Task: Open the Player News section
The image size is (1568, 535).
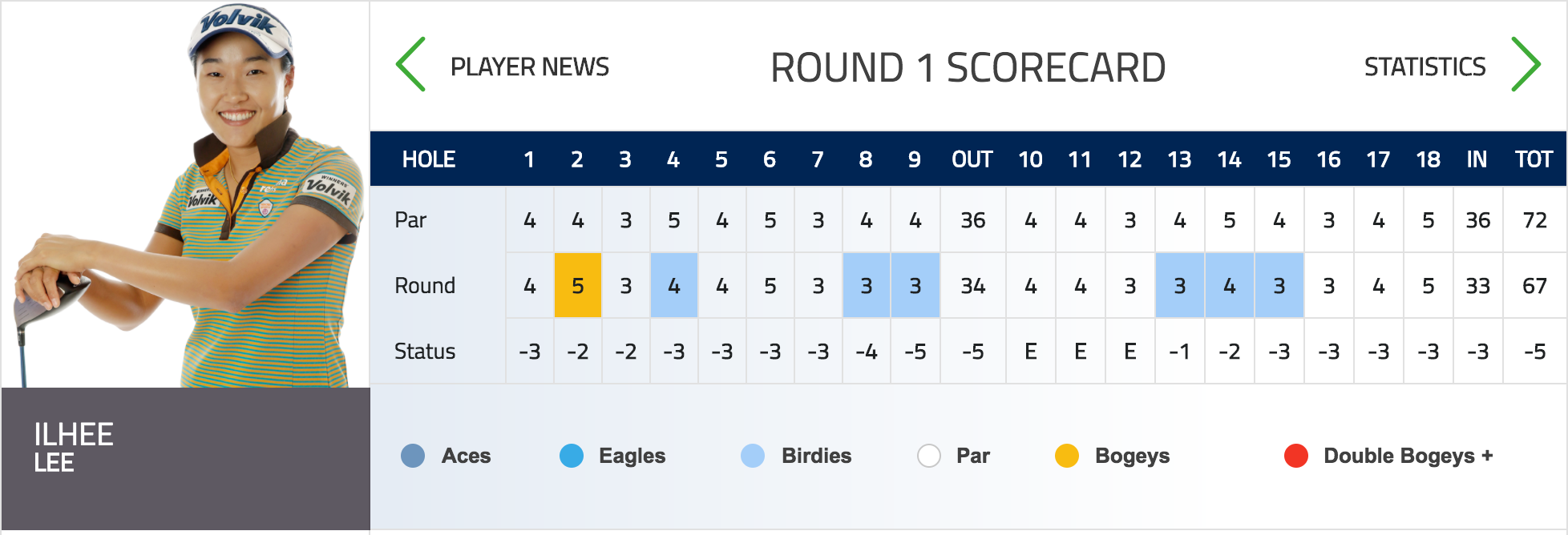Action: tap(530, 66)
